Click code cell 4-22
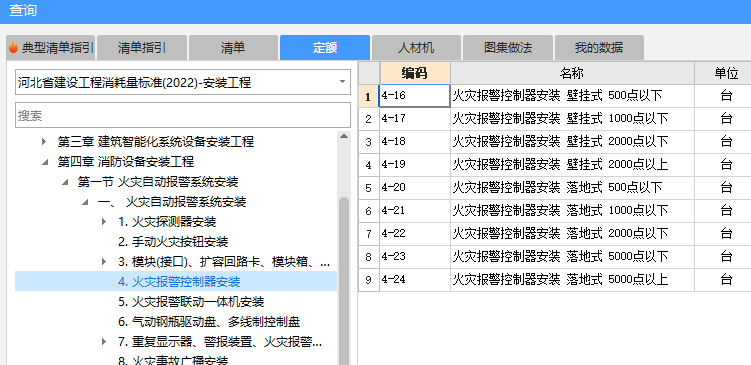The height and width of the screenshot is (365, 751). pyautogui.click(x=415, y=234)
